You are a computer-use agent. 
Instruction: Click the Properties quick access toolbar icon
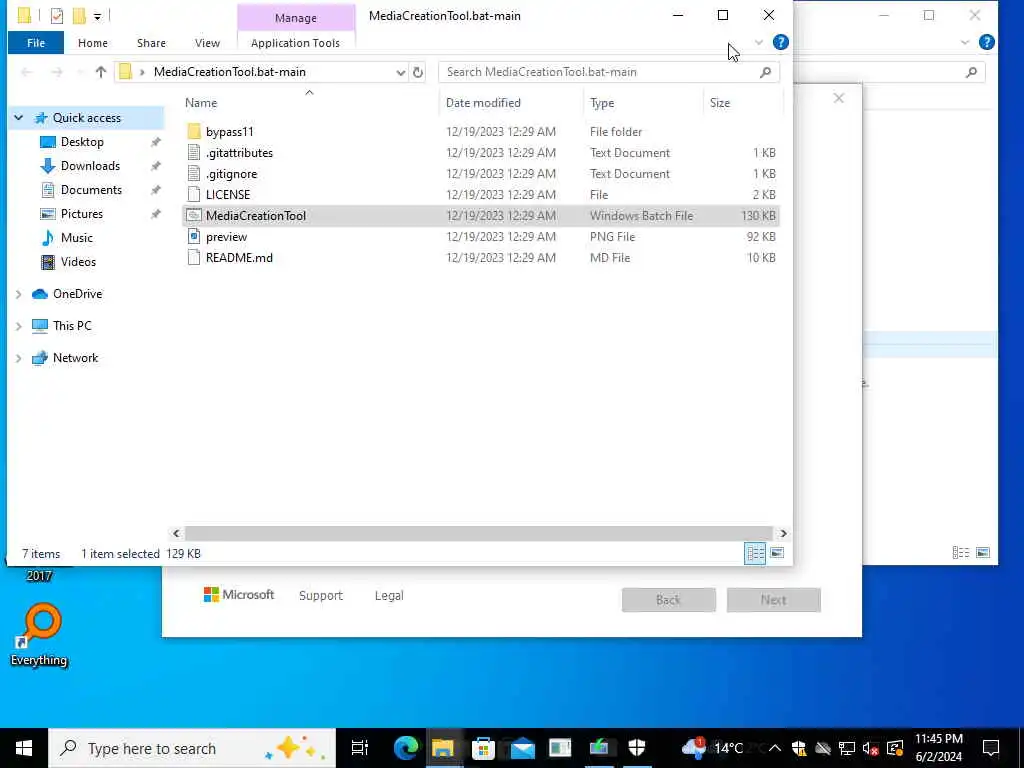(x=57, y=15)
